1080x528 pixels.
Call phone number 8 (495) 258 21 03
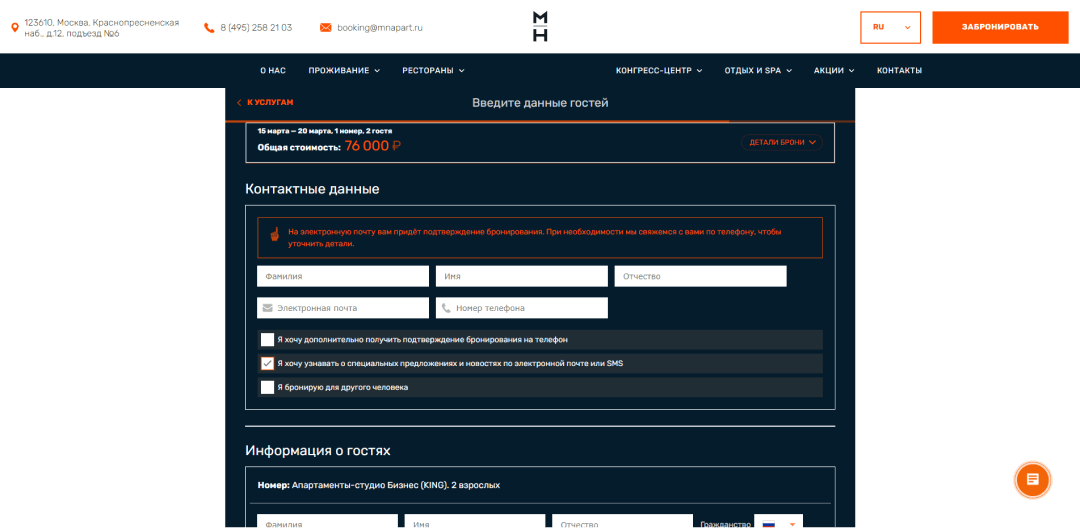(x=256, y=28)
